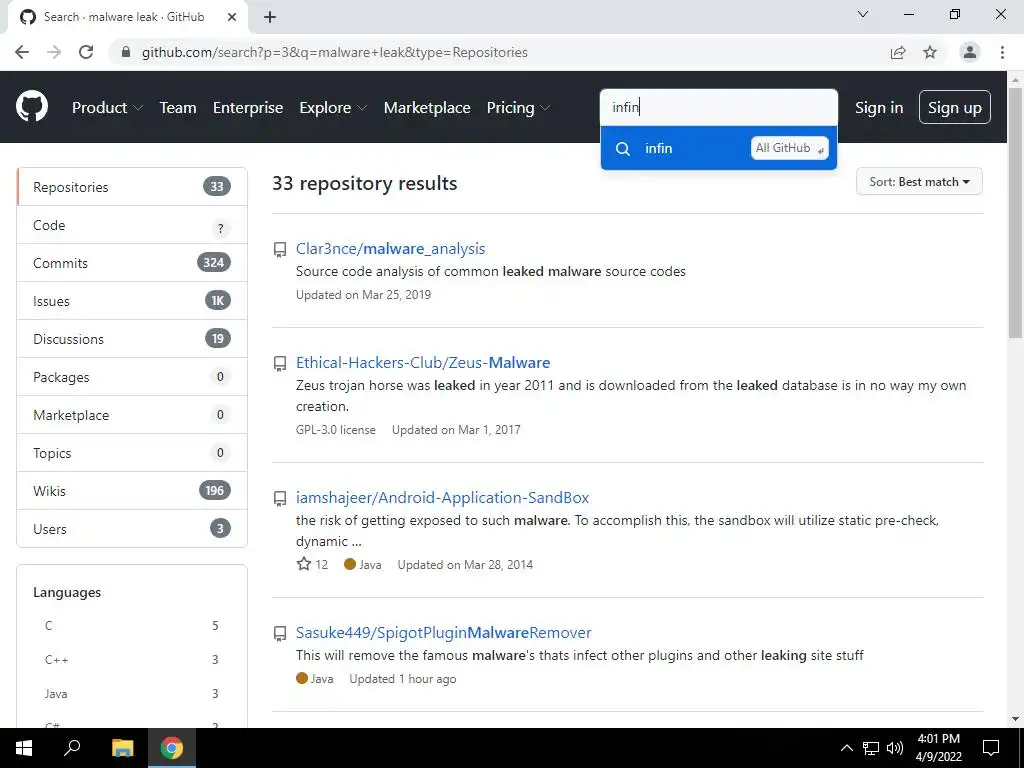1024x768 pixels.
Task: Reload the page with the refresh icon
Action: click(86, 52)
